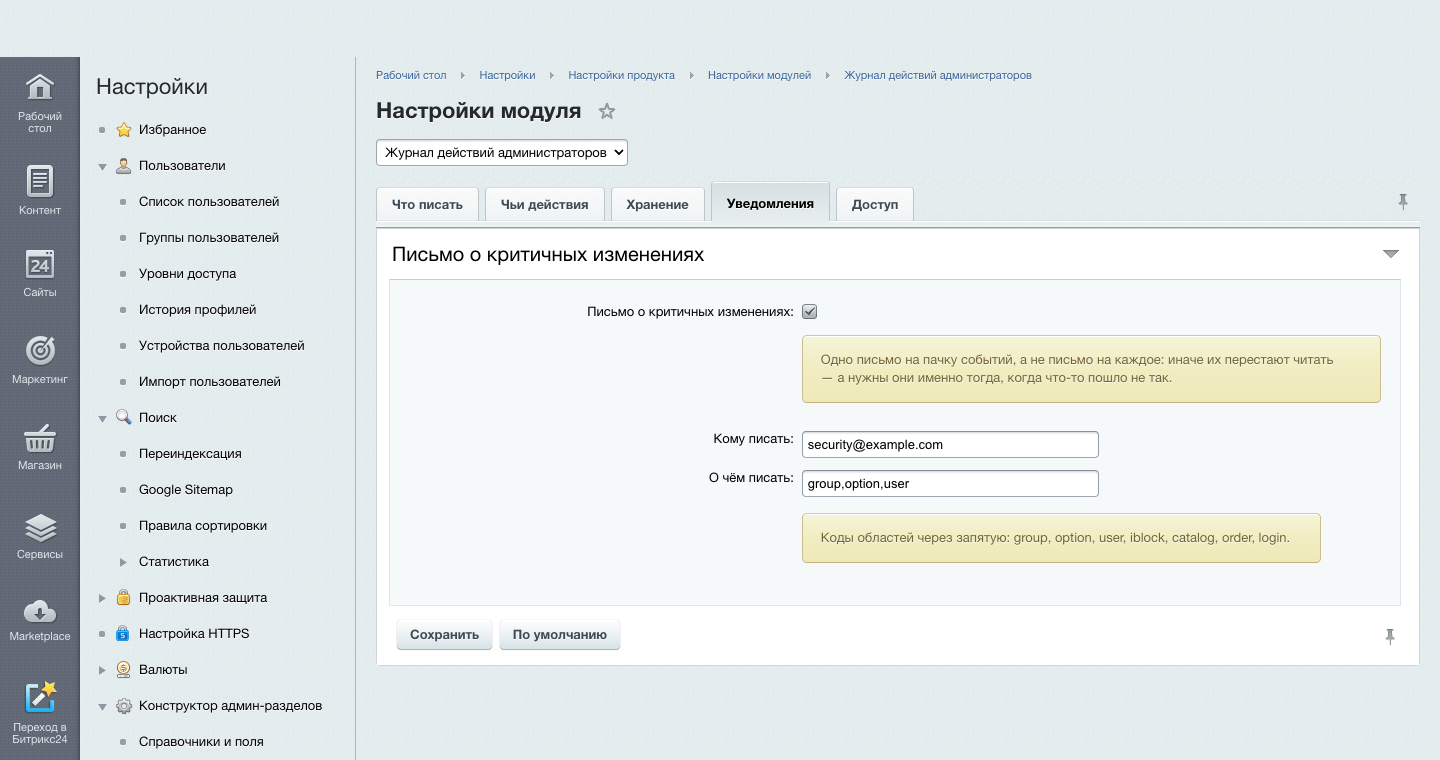Screen dimensions: 1440x760
Task: Expand the Валюты tree node
Action: coord(102,670)
